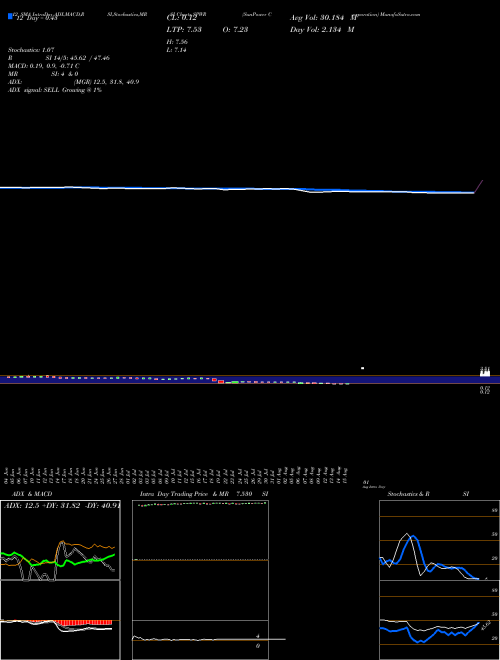Click the red MACD histogram bars
The width and height of the screenshot is (500, 660).
[84, 623]
